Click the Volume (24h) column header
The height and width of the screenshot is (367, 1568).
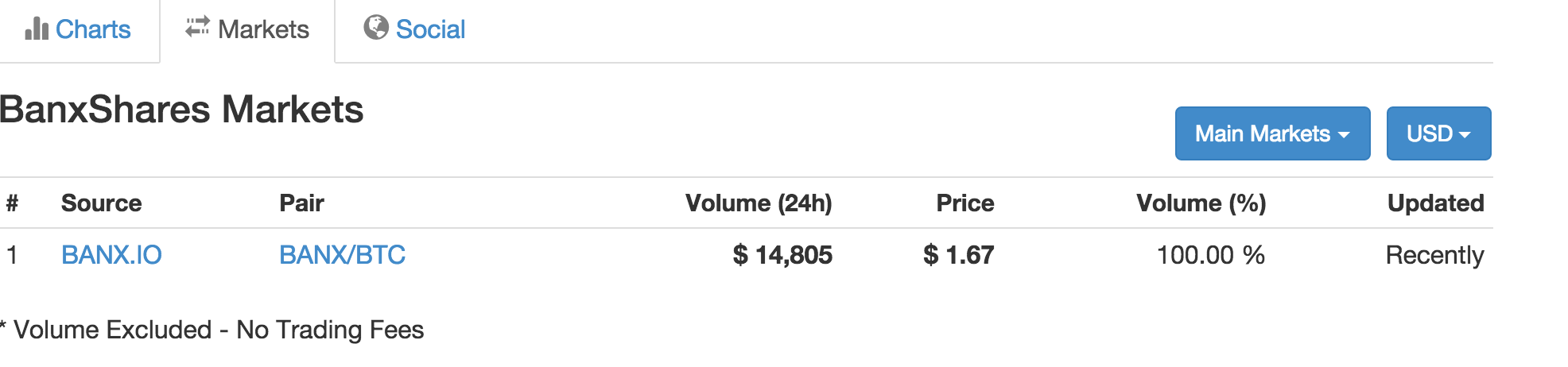pos(759,203)
